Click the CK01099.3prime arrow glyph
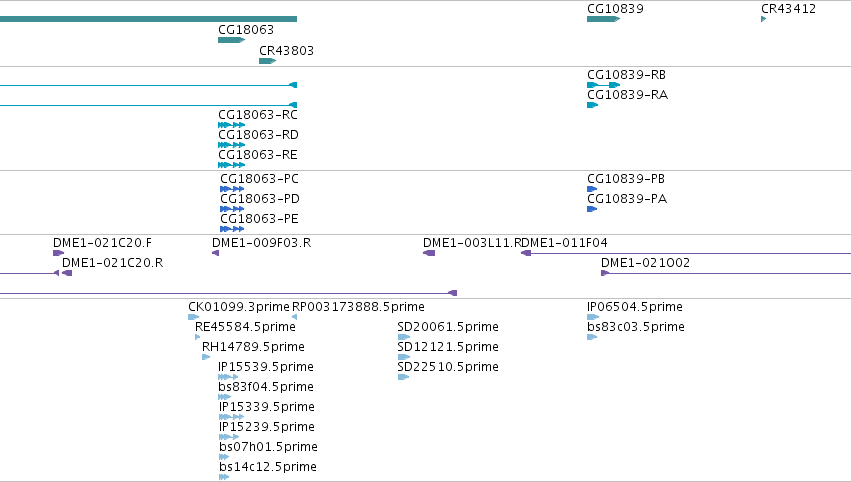This screenshot has width=851, height=482. click(x=194, y=317)
